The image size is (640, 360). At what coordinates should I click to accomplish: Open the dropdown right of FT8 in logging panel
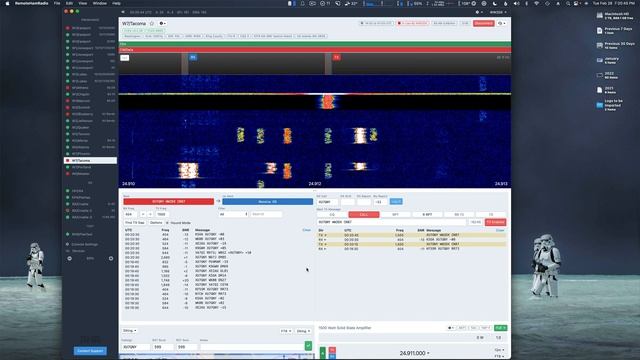303,331
